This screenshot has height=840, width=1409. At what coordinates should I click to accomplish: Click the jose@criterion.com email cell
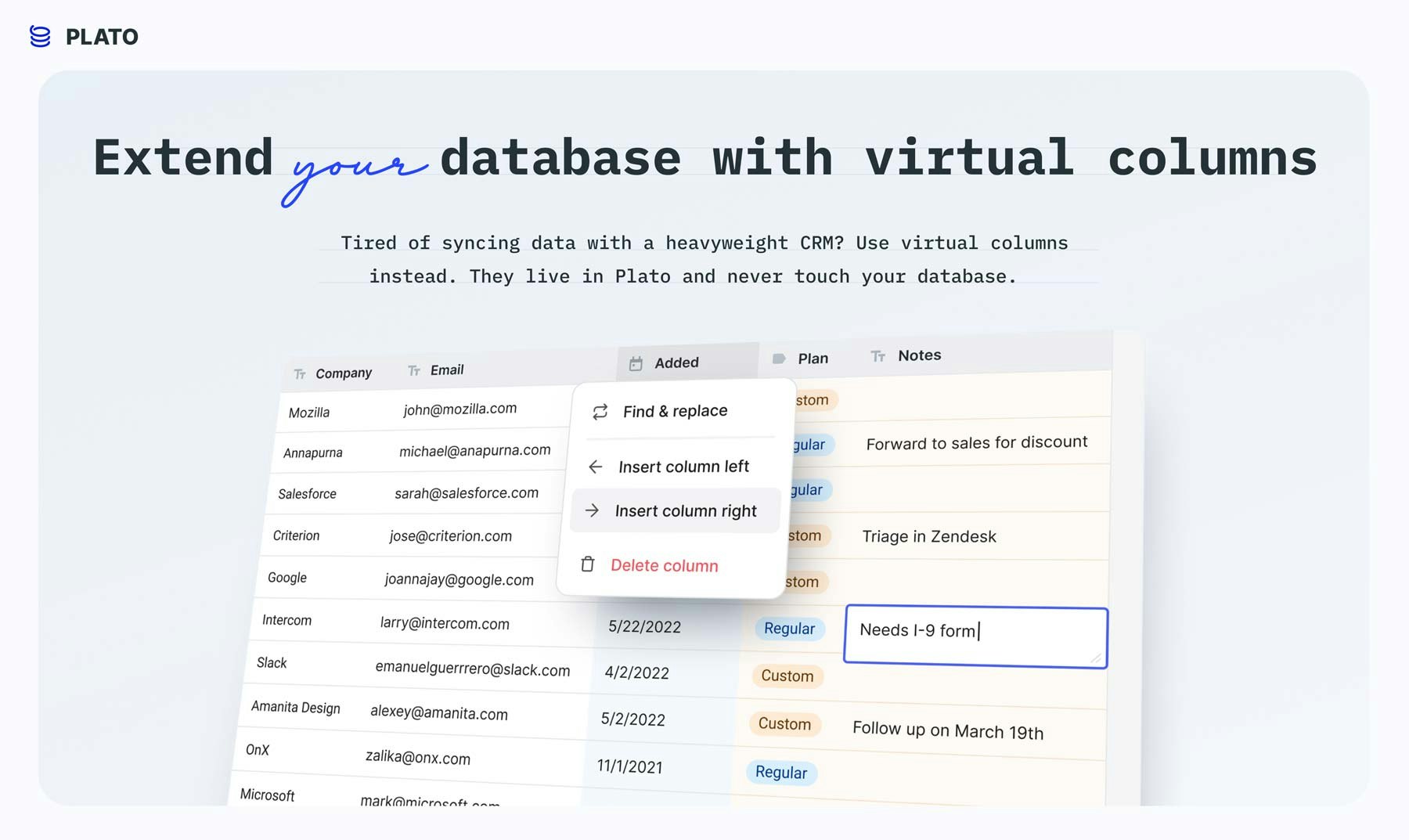[451, 536]
